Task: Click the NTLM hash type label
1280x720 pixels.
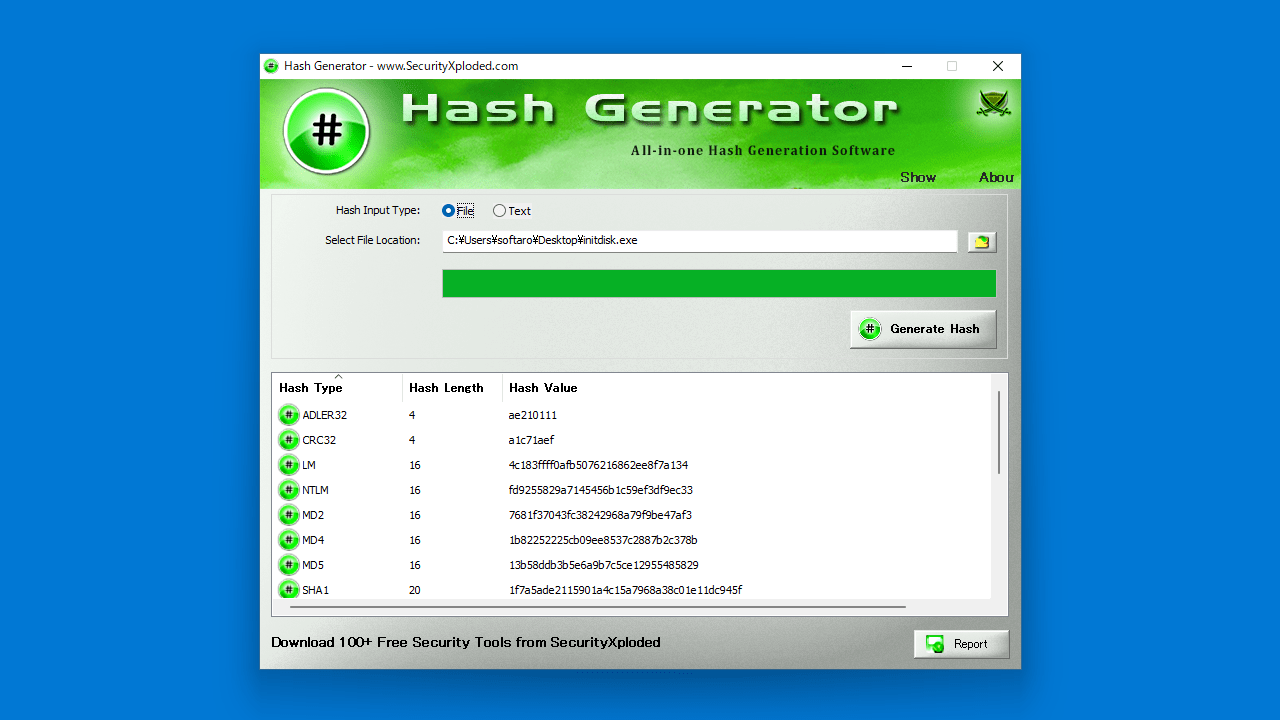Action: click(315, 490)
